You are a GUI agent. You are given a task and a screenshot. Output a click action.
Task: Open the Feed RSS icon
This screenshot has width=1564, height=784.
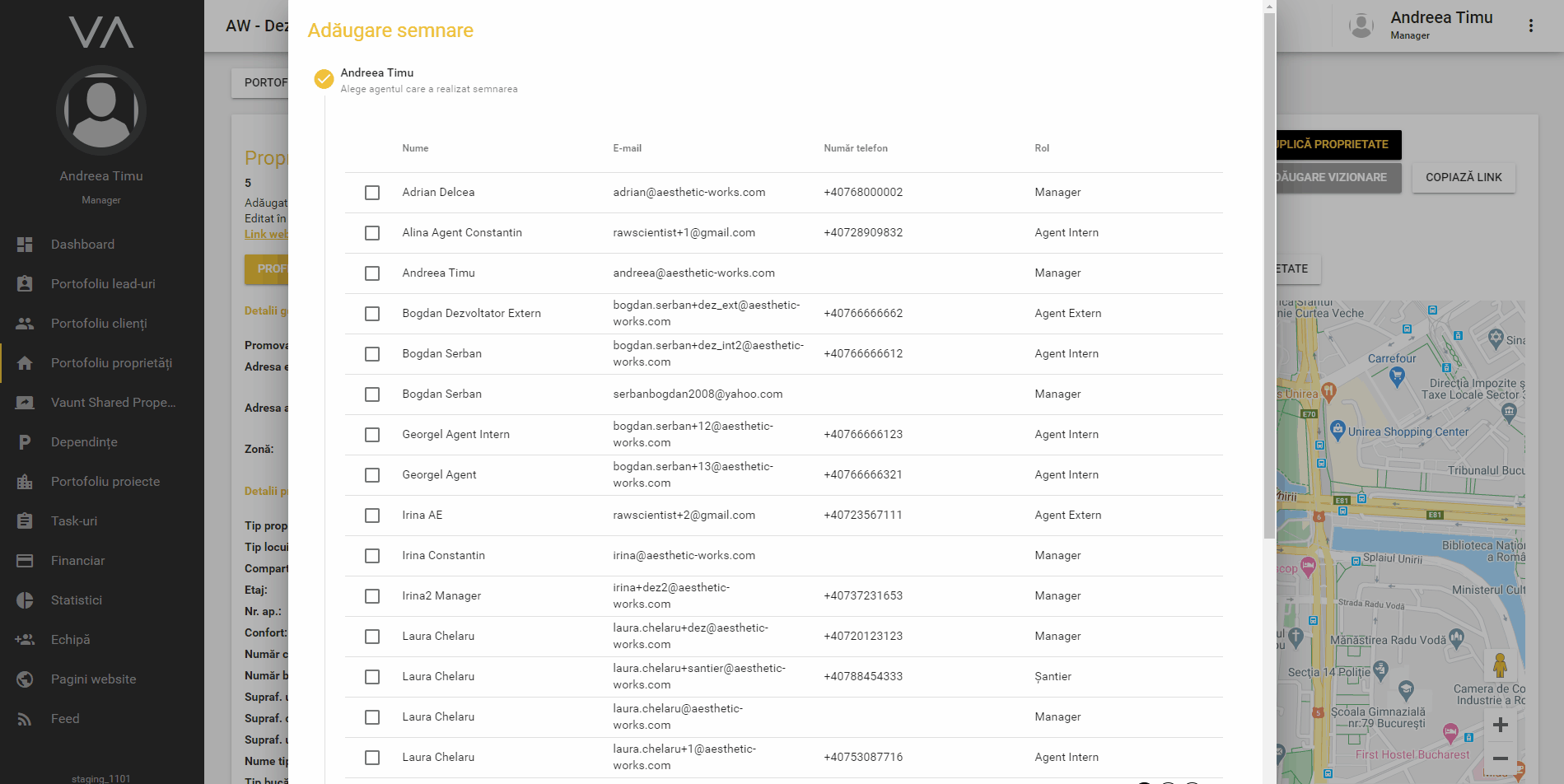pos(25,719)
